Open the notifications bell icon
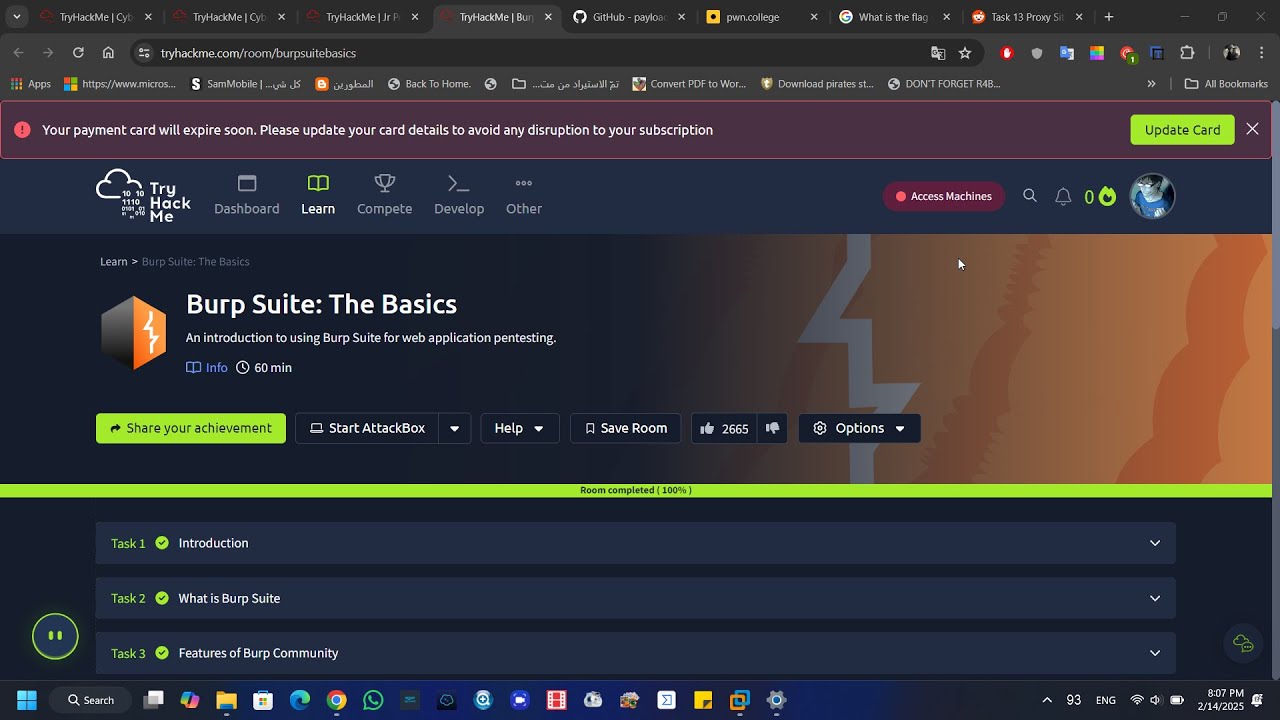This screenshot has width=1280, height=720. coord(1063,197)
